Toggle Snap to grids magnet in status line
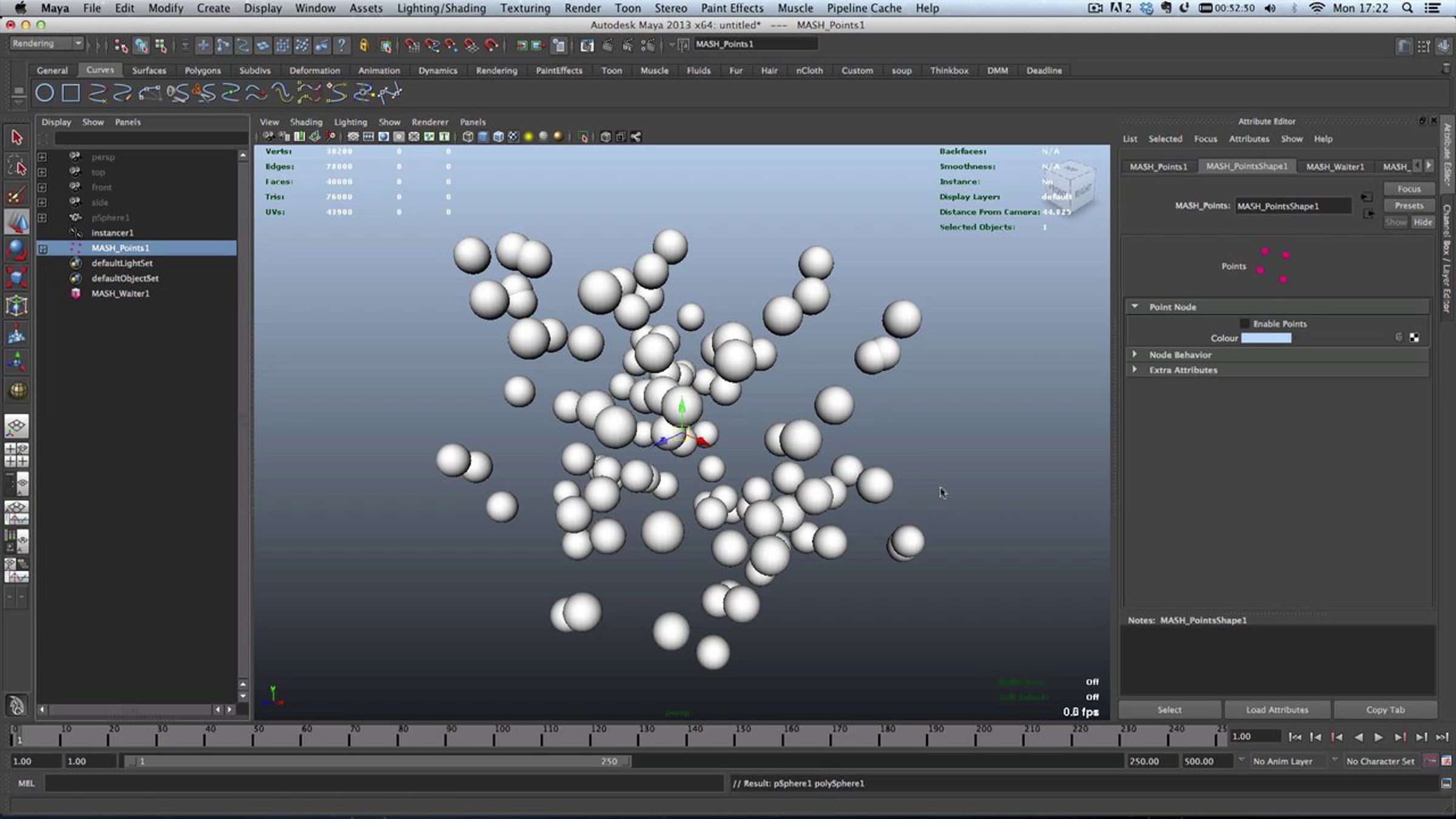 point(413,45)
